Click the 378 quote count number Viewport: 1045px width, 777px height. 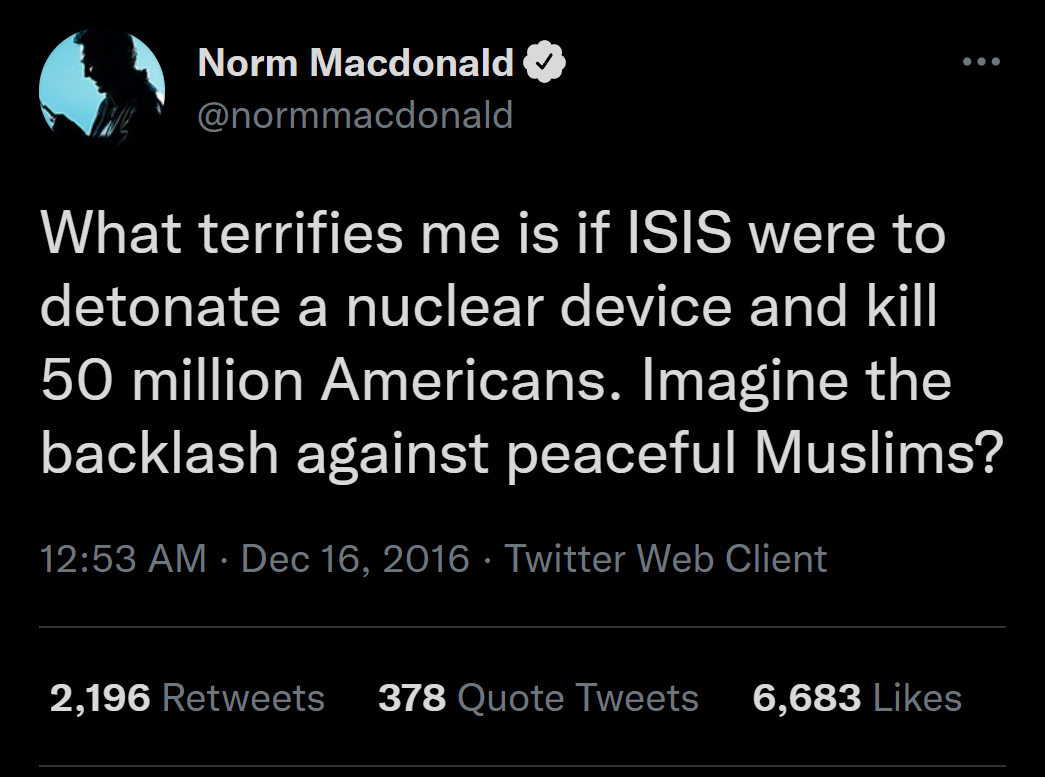point(412,697)
